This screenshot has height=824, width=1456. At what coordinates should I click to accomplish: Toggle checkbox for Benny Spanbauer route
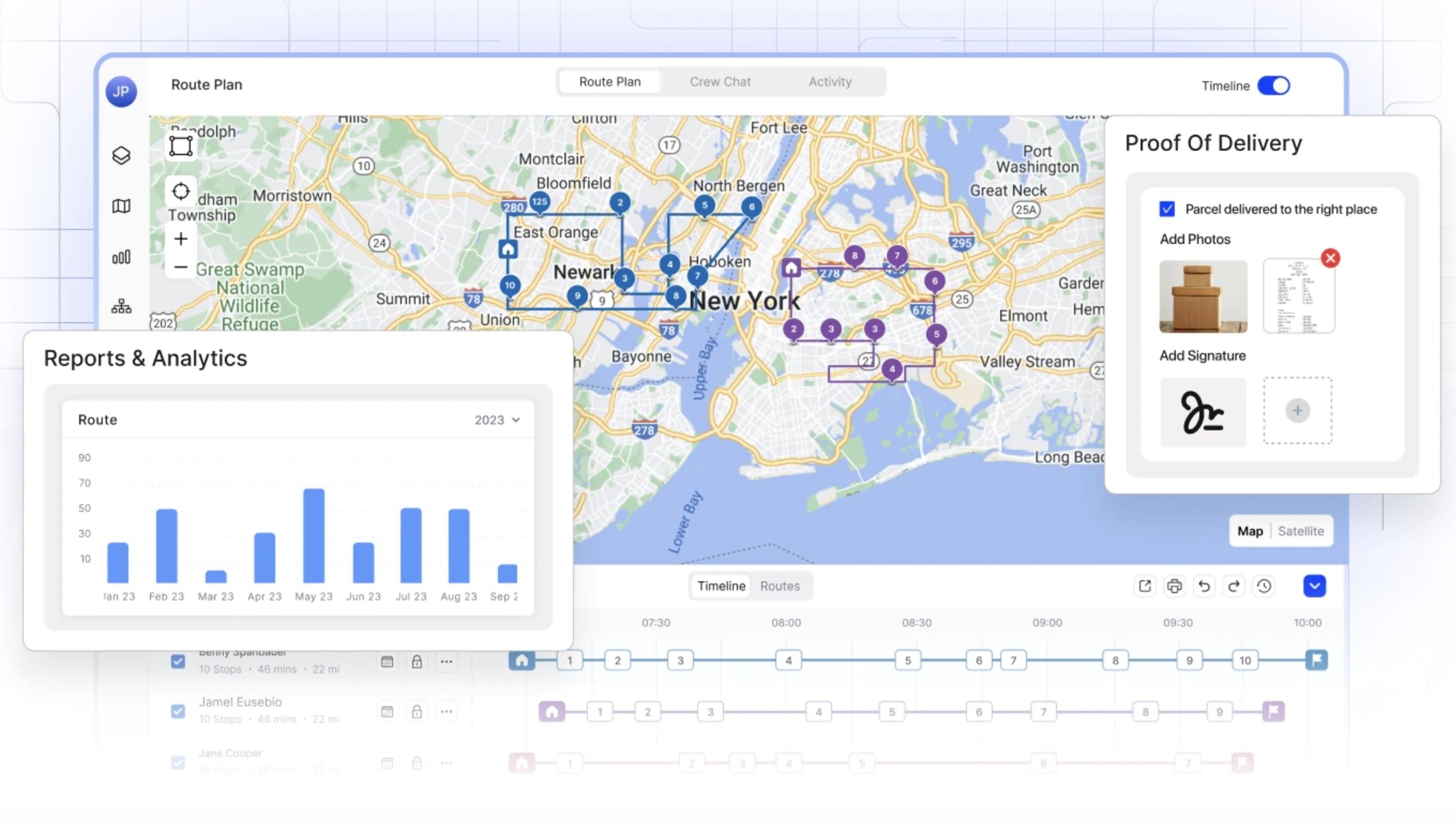[178, 661]
